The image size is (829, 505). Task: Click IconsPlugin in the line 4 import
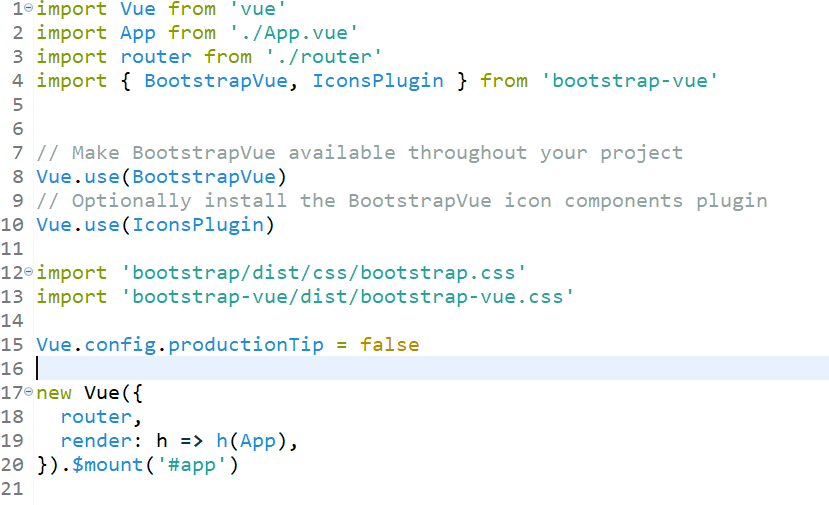click(x=378, y=81)
